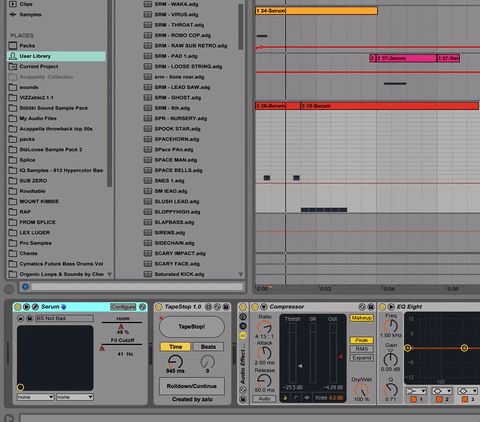Click the 945 ms time knob
Viewport: 480px width, 422px height.
(175, 362)
